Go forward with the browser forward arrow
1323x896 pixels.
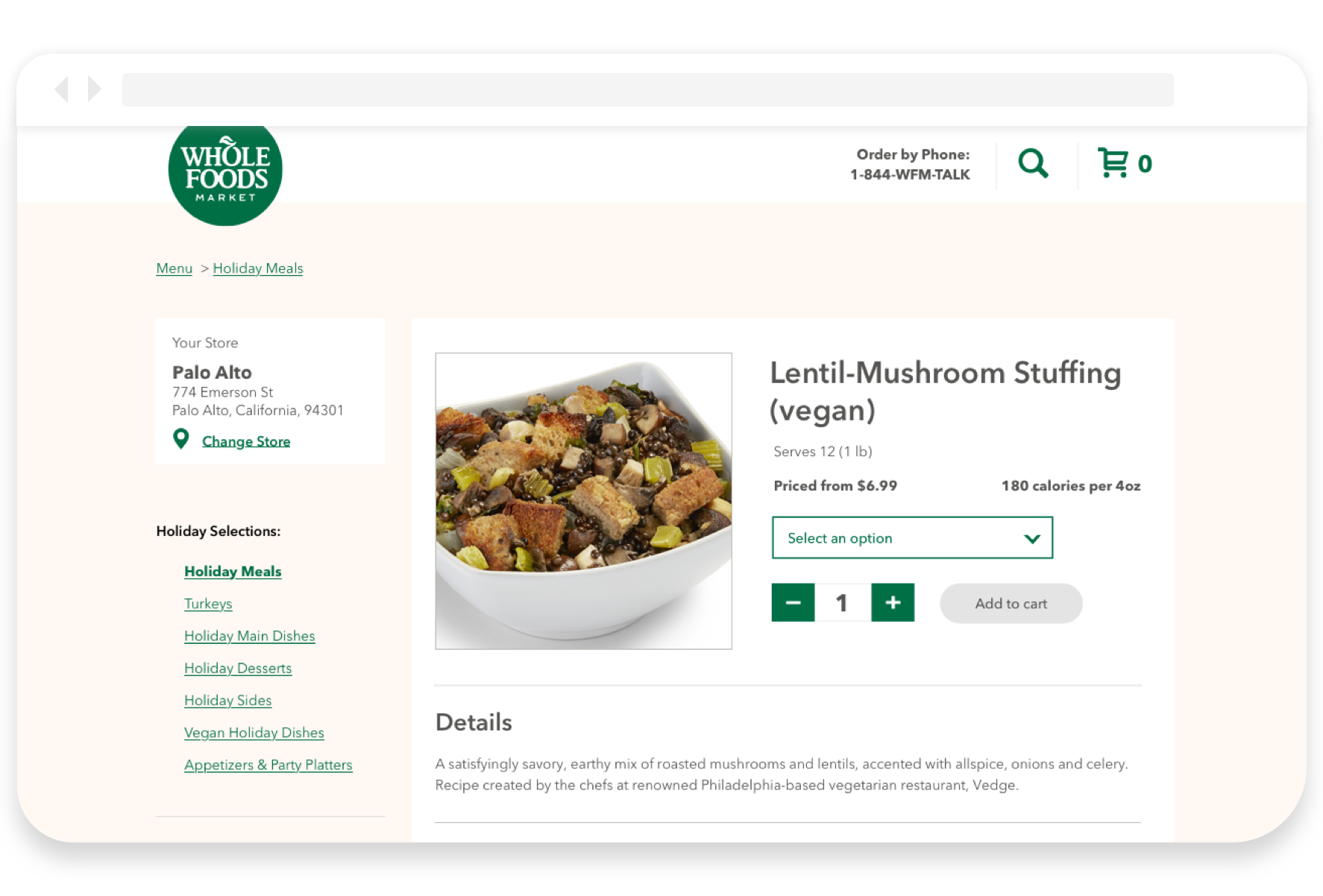(94, 89)
